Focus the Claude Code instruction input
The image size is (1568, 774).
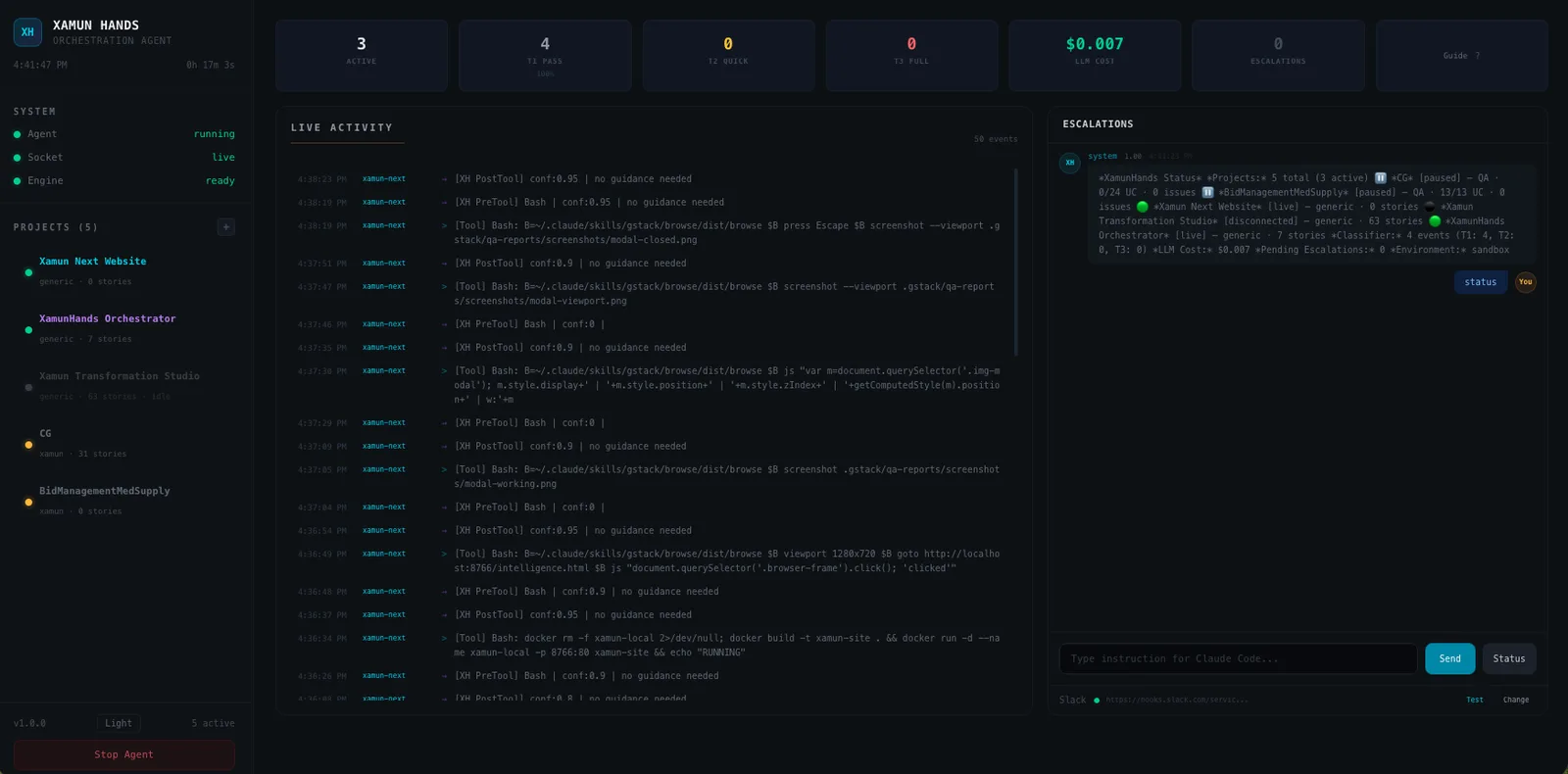tap(1239, 658)
